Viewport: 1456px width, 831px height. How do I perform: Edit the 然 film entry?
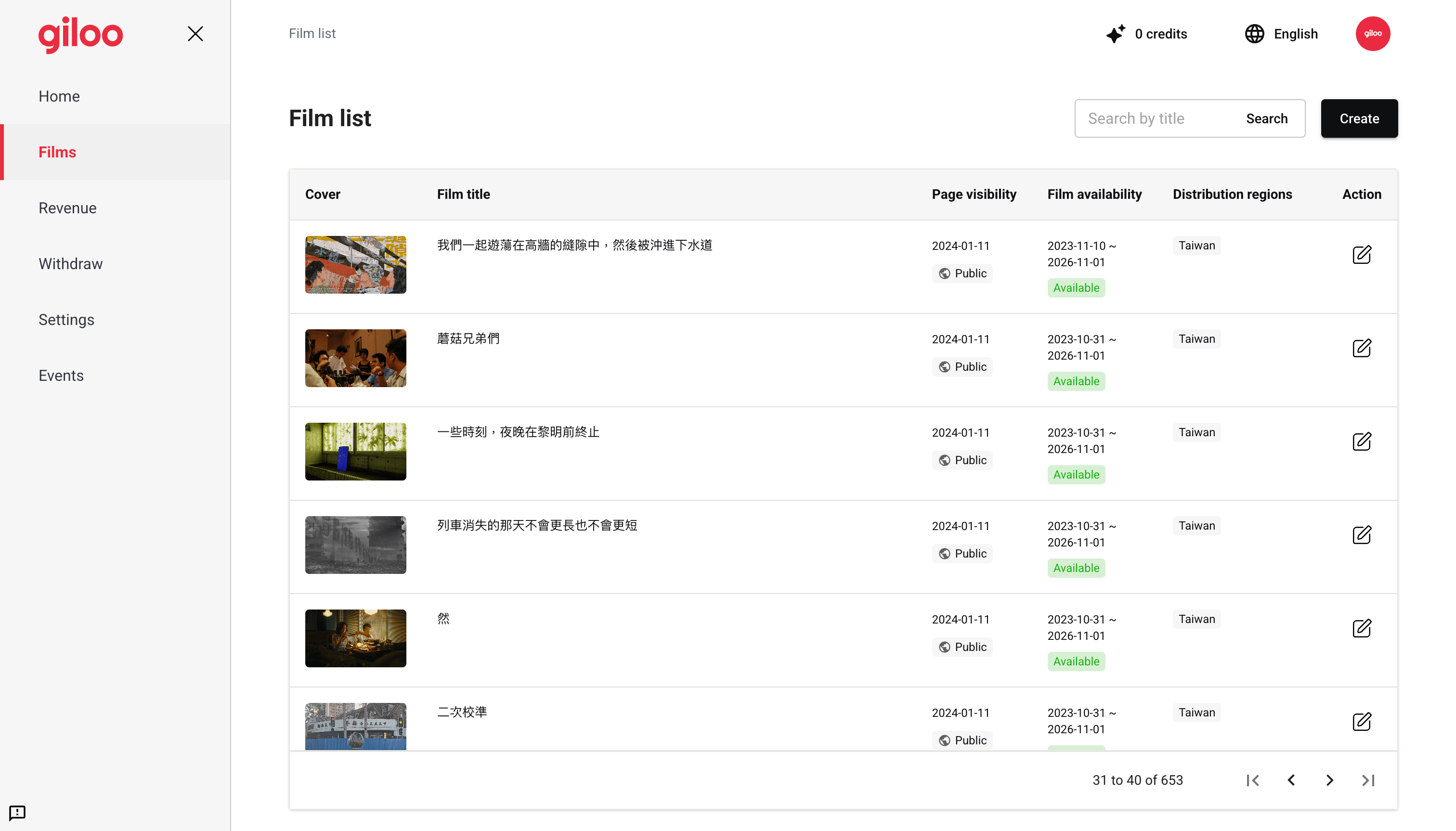pyautogui.click(x=1361, y=628)
